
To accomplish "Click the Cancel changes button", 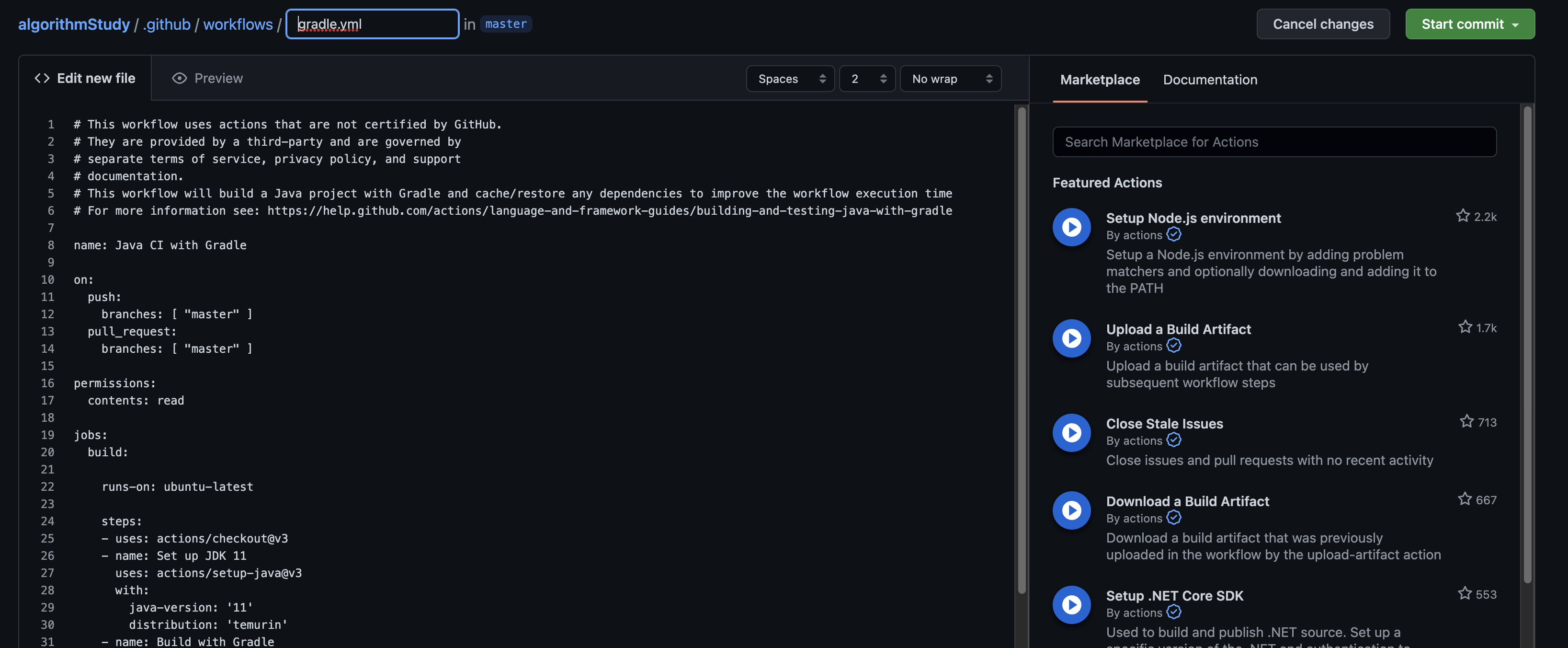I will (1323, 24).
